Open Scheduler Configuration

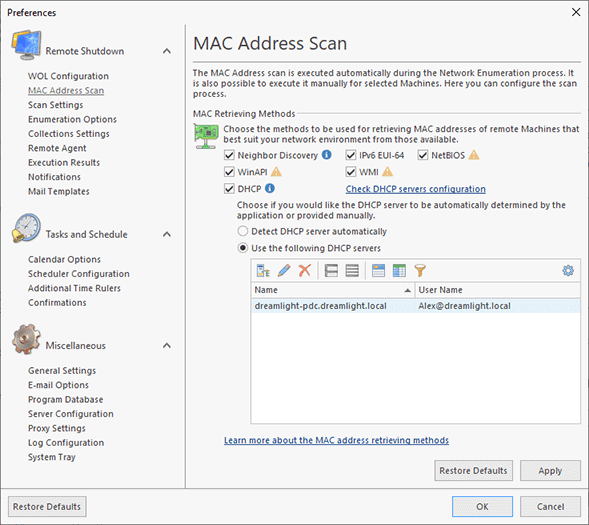click(79, 274)
